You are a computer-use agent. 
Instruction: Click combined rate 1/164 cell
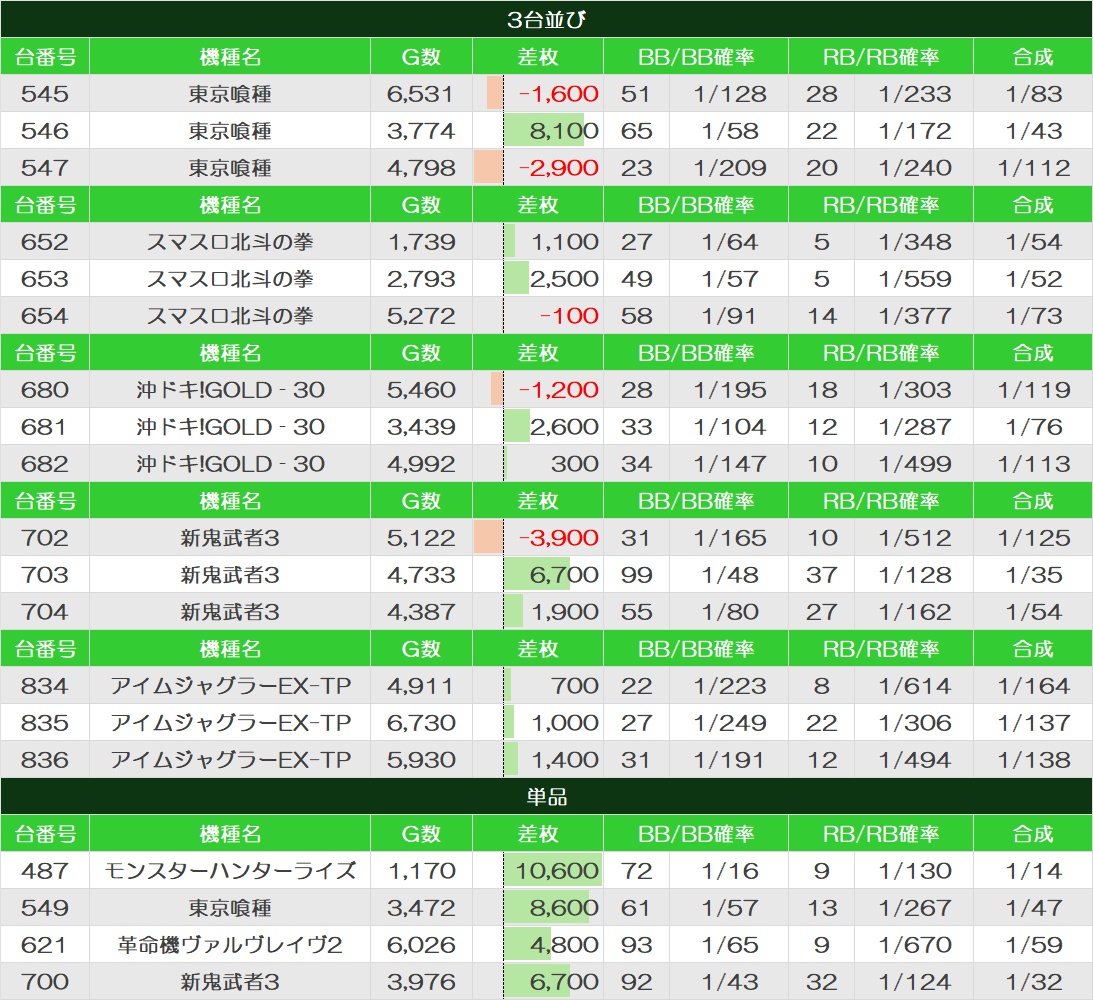pos(1033,686)
